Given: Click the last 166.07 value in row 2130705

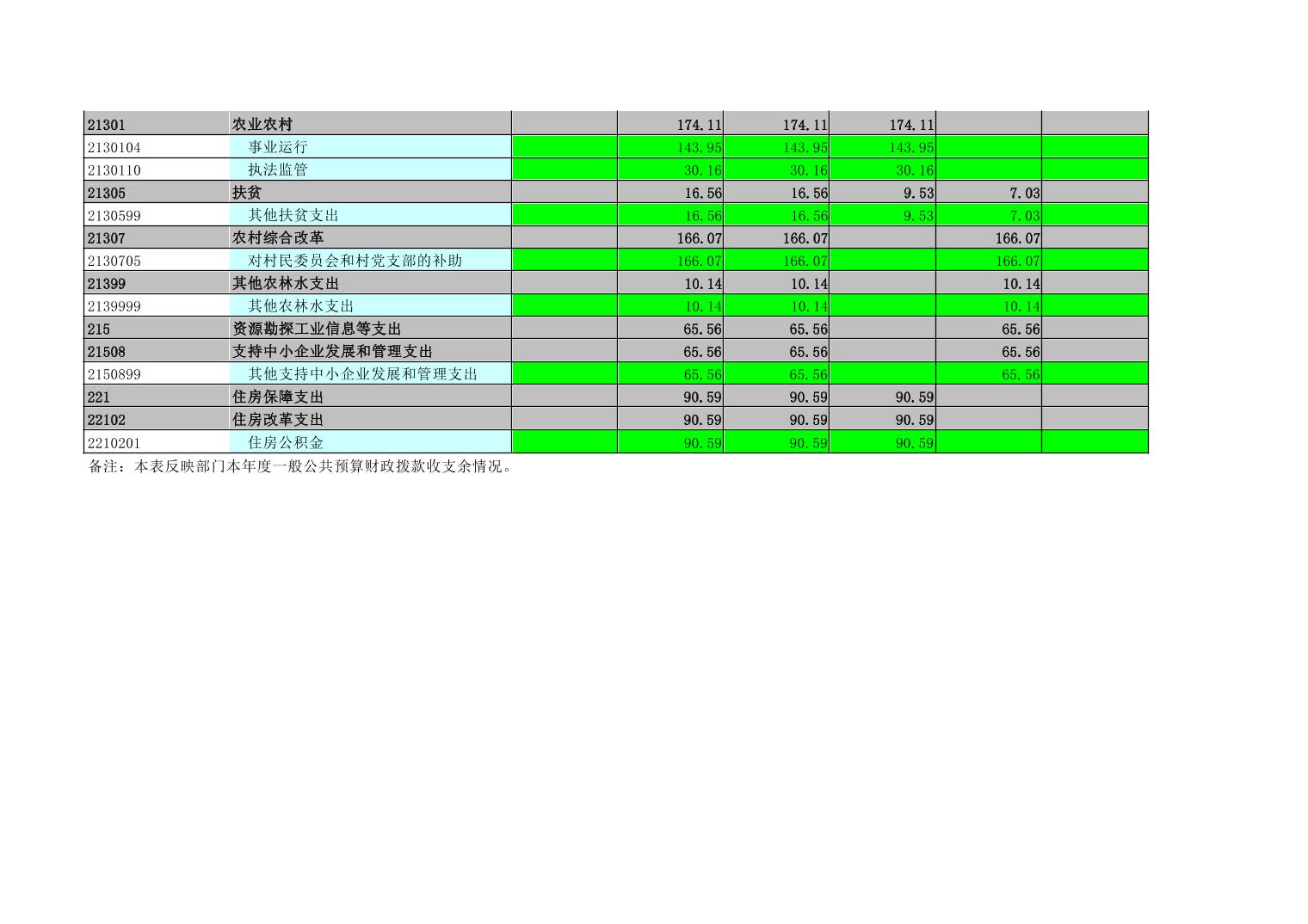Looking at the screenshot, I should coord(1017,261).
